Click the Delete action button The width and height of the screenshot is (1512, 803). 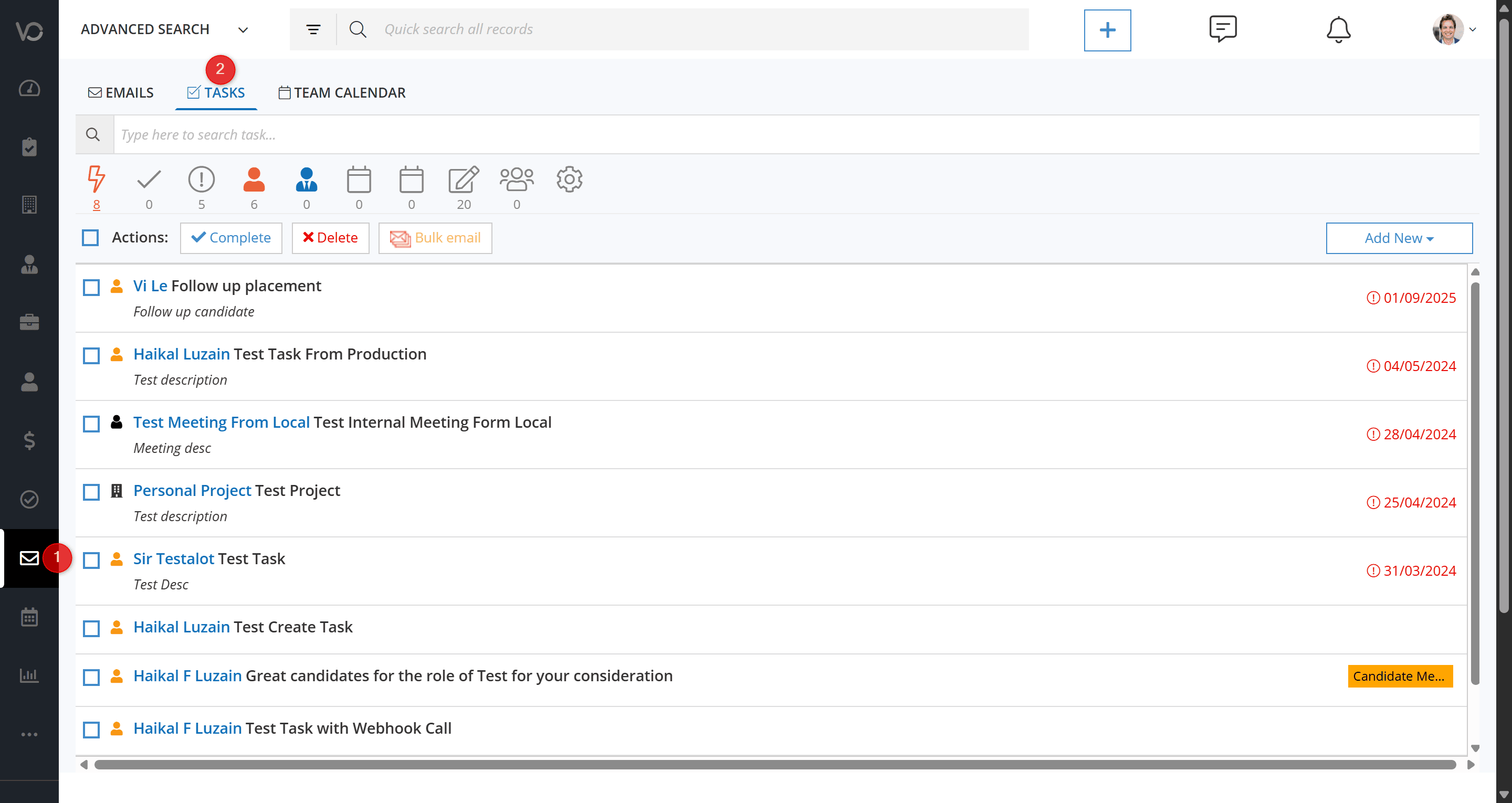pyautogui.click(x=330, y=238)
